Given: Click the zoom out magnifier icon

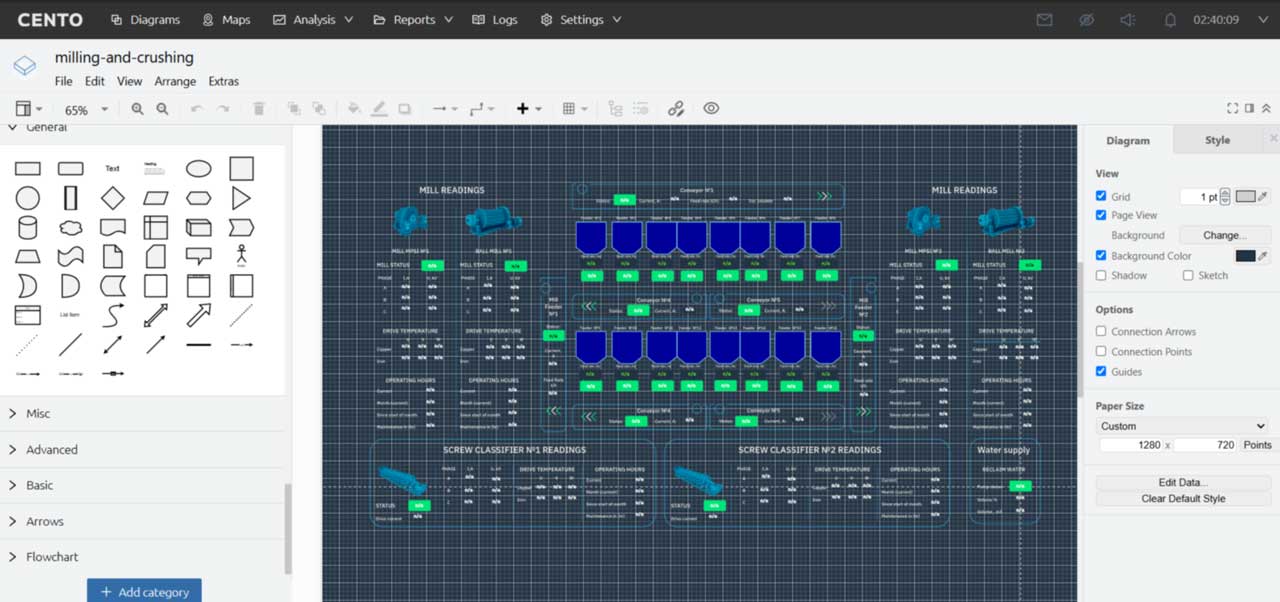Looking at the screenshot, I should click(162, 109).
